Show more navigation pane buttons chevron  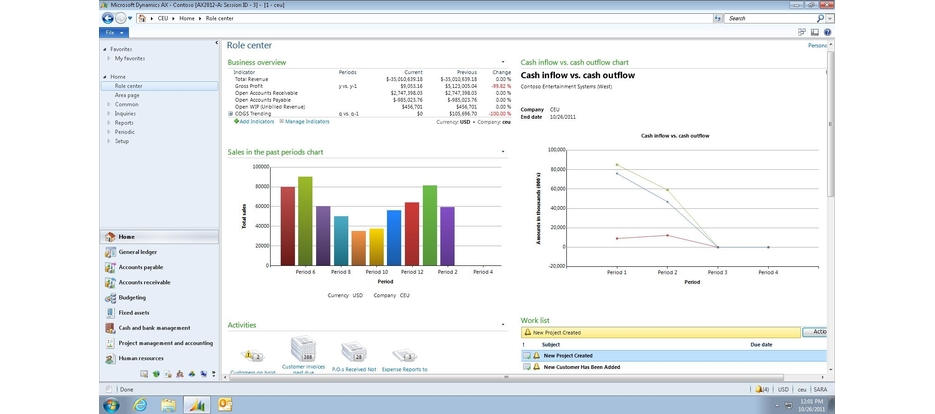pos(213,374)
